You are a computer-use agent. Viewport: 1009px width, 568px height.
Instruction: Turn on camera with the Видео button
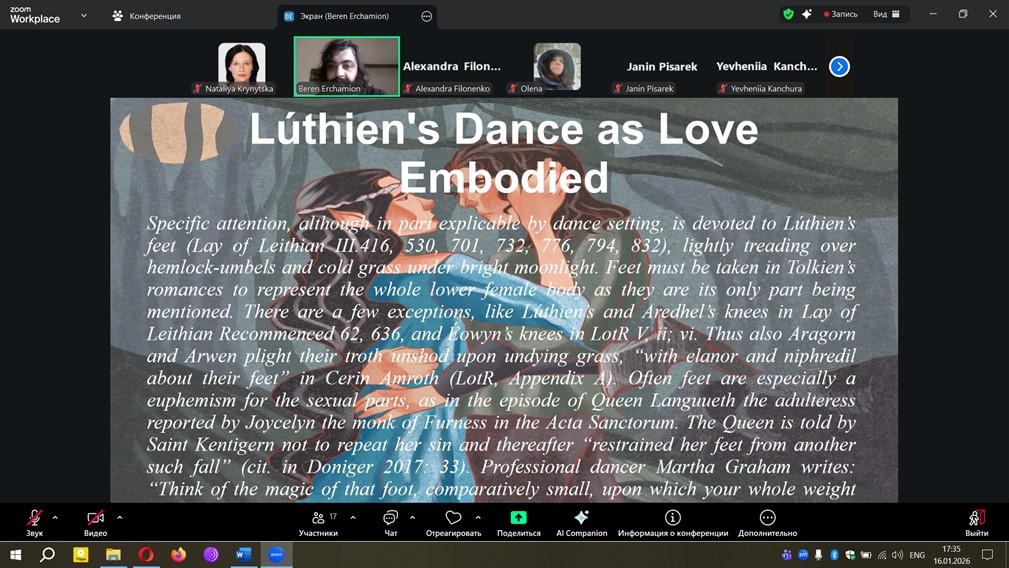[x=95, y=520]
